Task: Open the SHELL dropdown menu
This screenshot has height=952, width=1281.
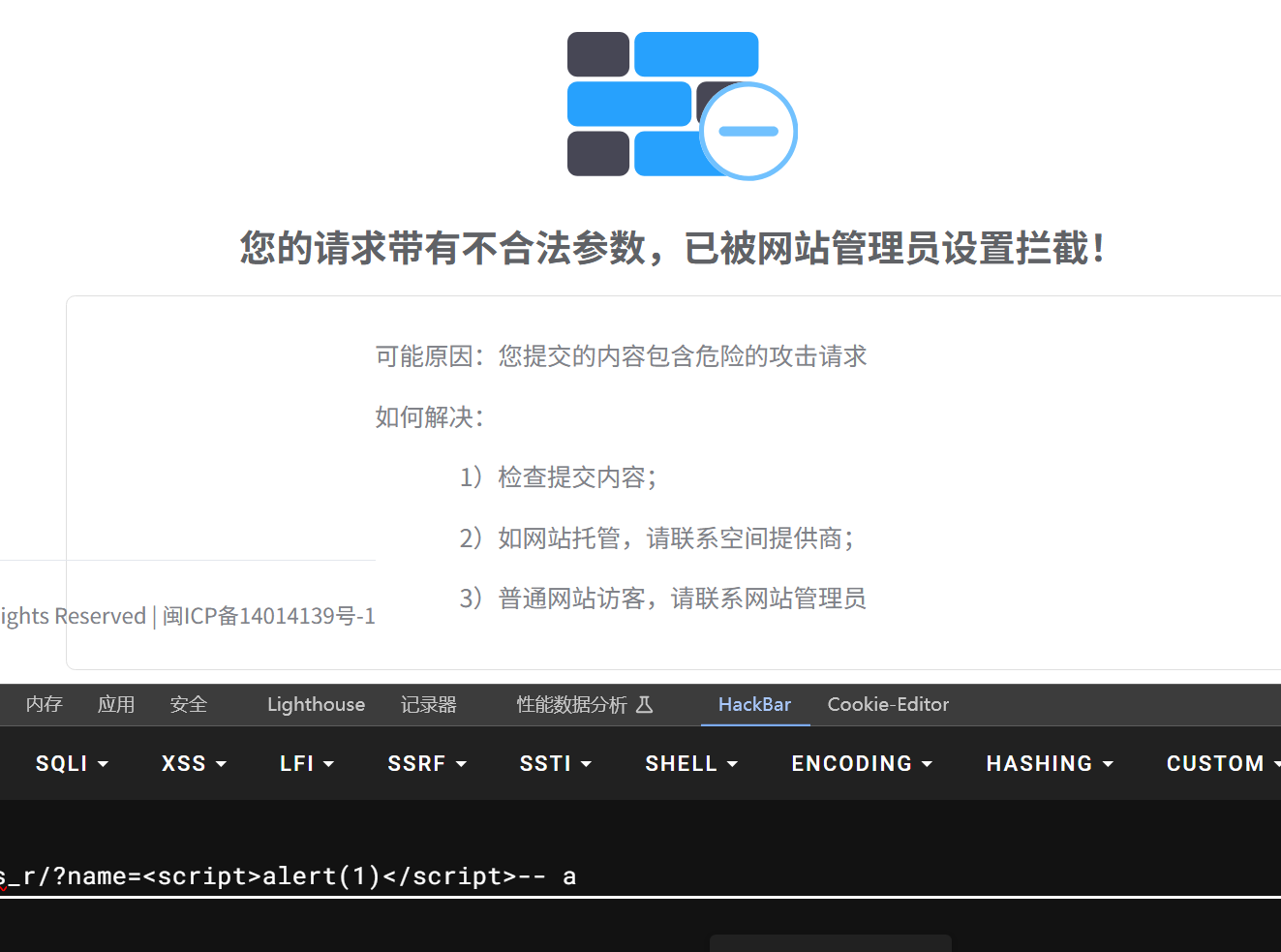Action: tap(692, 764)
